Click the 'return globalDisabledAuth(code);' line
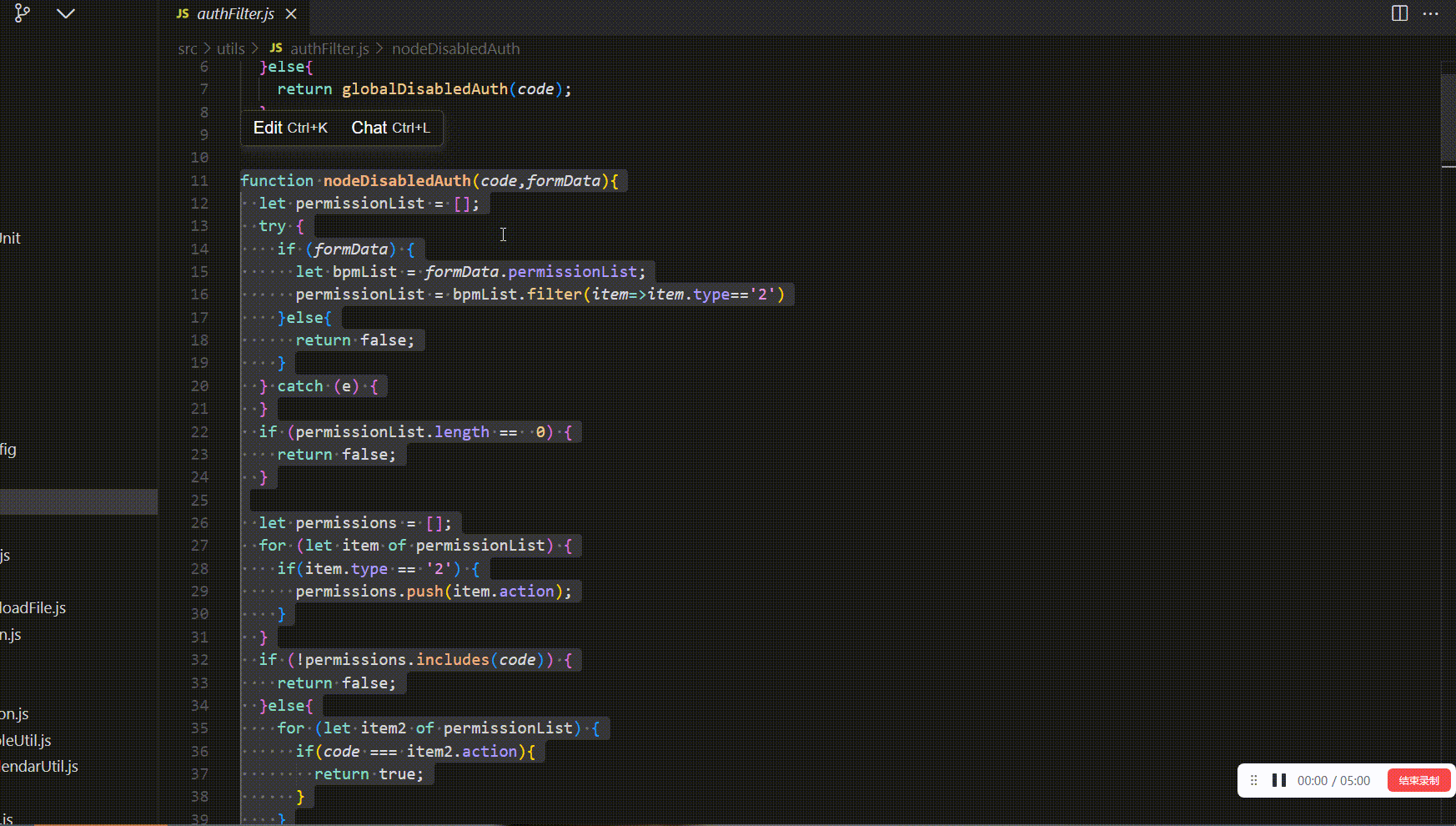Image resolution: width=1456 pixels, height=826 pixels. 424,89
